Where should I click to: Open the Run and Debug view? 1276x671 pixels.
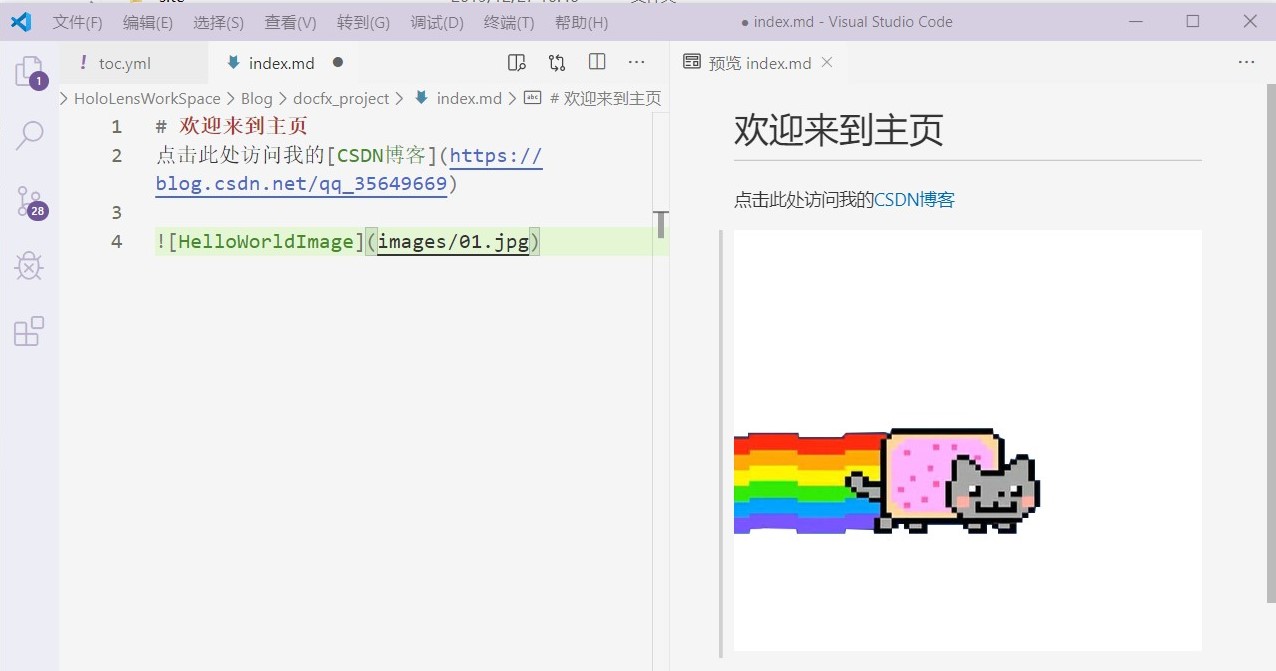30,265
